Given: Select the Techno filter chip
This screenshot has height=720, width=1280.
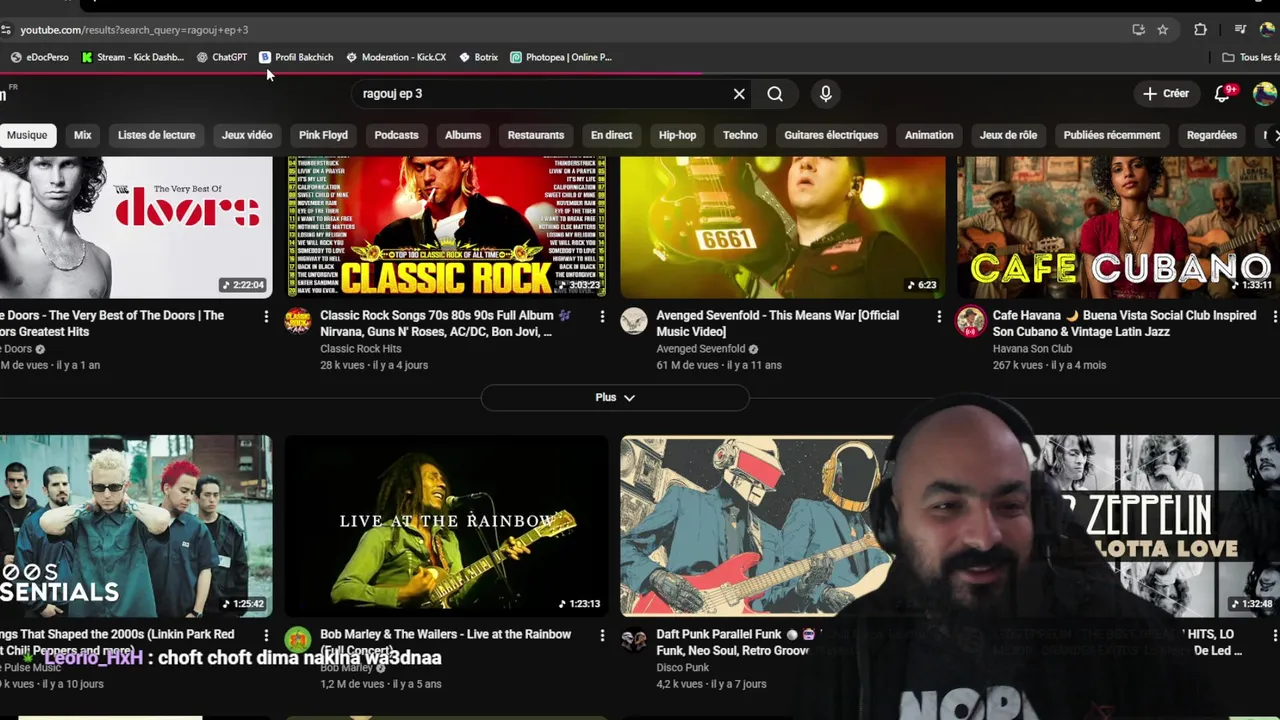Looking at the screenshot, I should [x=740, y=135].
